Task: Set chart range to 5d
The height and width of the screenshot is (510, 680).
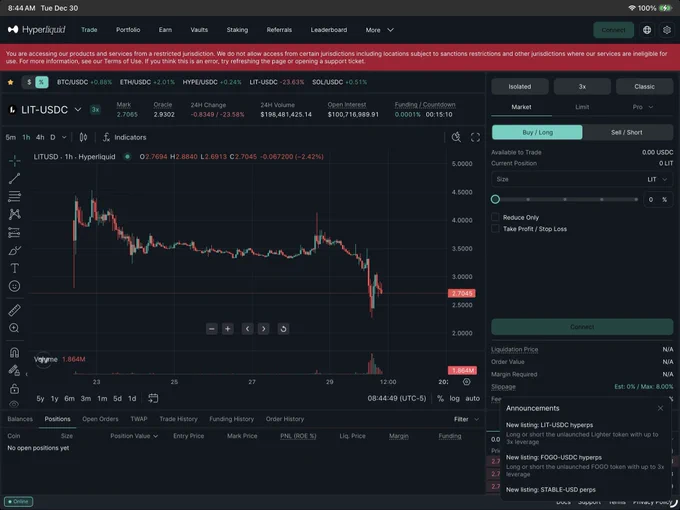Action: click(x=118, y=398)
